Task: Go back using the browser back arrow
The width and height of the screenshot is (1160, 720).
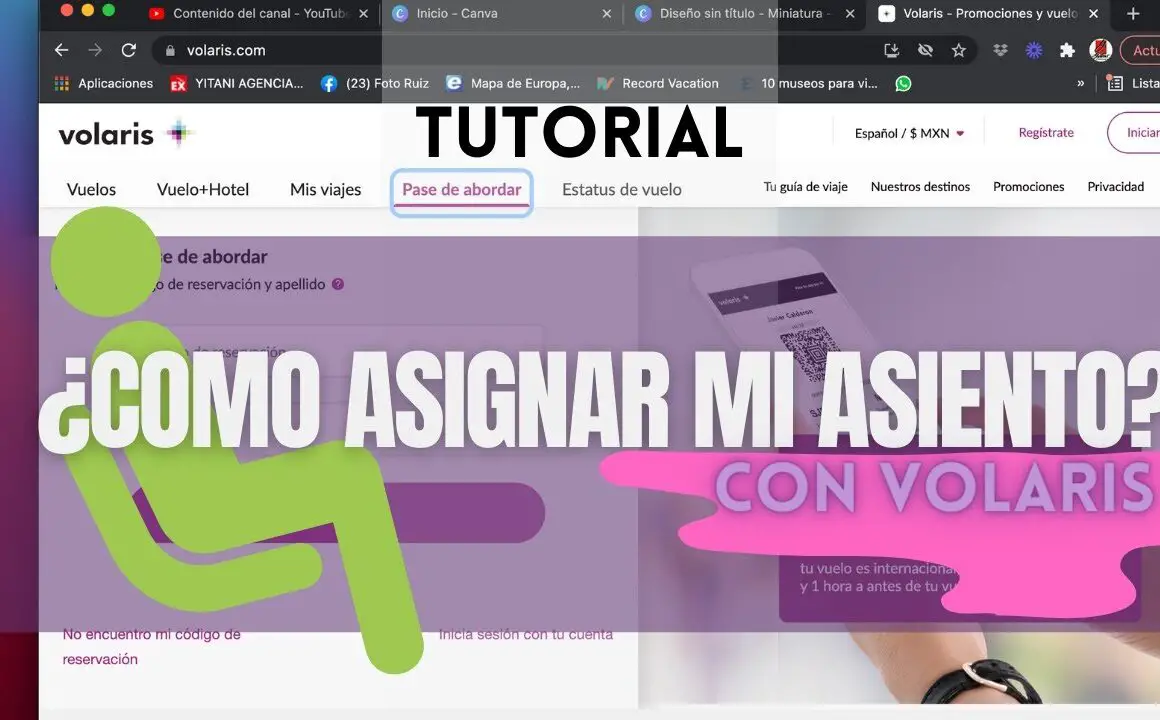Action: tap(61, 50)
